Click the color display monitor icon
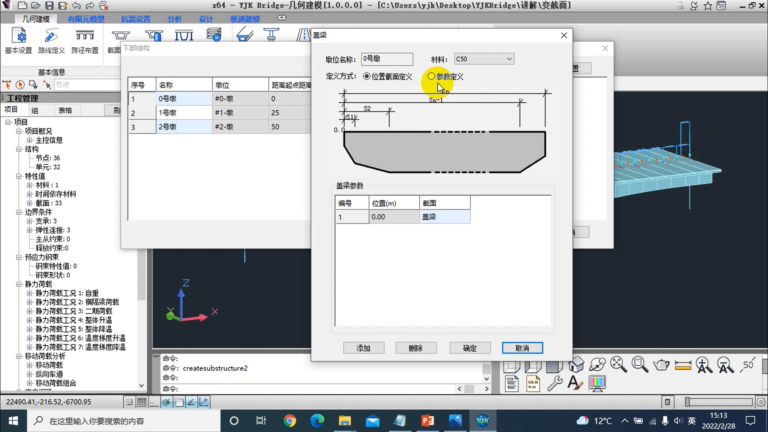The image size is (768, 432). tap(597, 383)
